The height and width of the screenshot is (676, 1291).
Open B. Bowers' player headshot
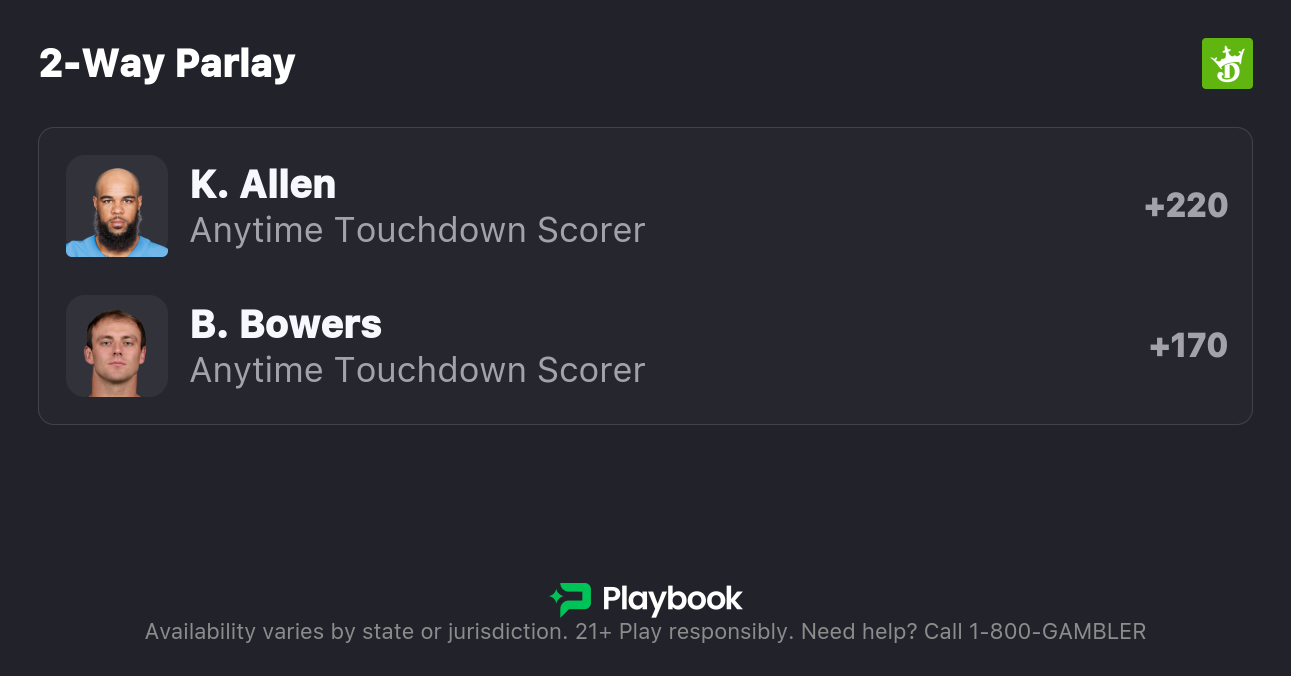tap(117, 346)
